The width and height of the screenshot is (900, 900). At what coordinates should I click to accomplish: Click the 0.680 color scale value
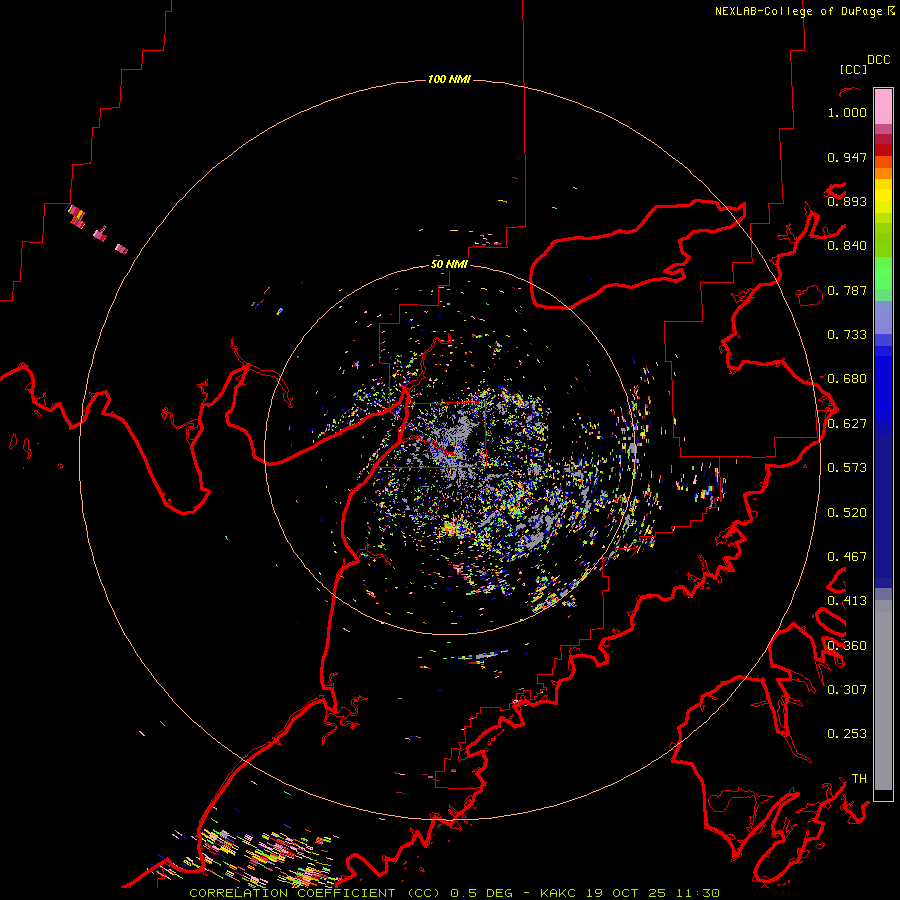tap(847, 379)
